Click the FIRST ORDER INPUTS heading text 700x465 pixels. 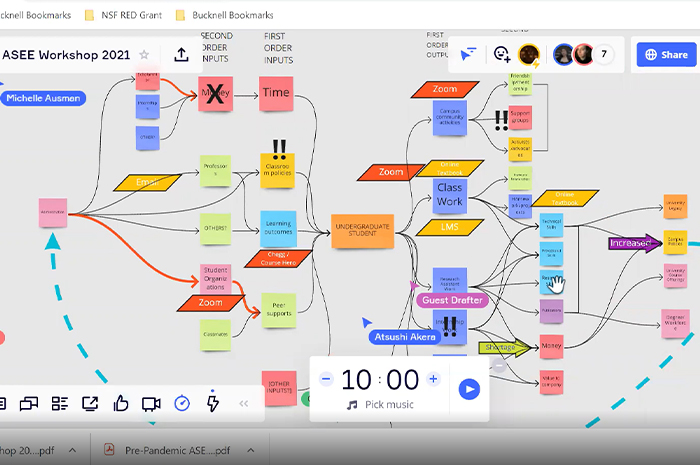pyautogui.click(x=278, y=48)
